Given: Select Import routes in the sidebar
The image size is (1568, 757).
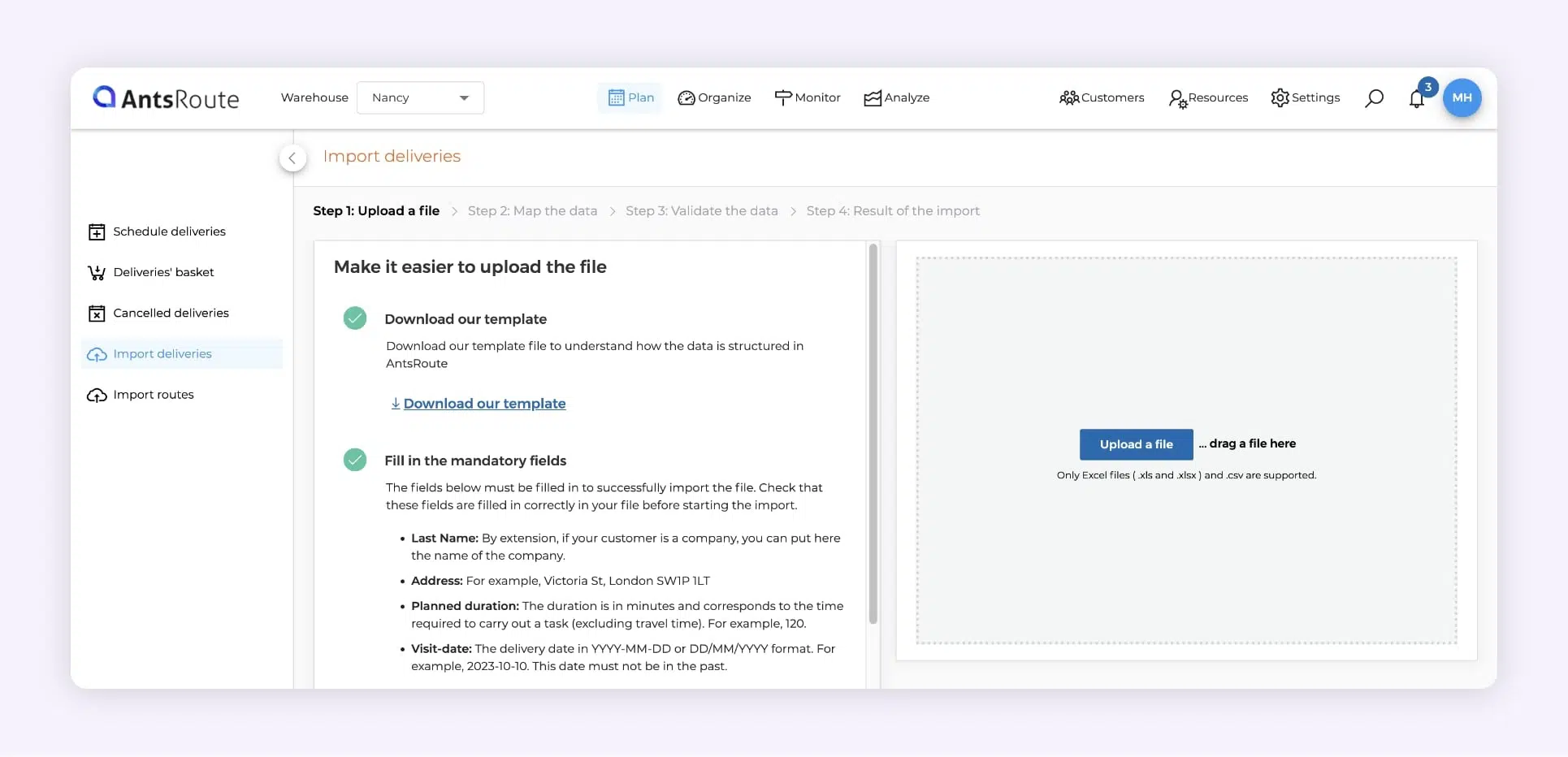Looking at the screenshot, I should (154, 395).
